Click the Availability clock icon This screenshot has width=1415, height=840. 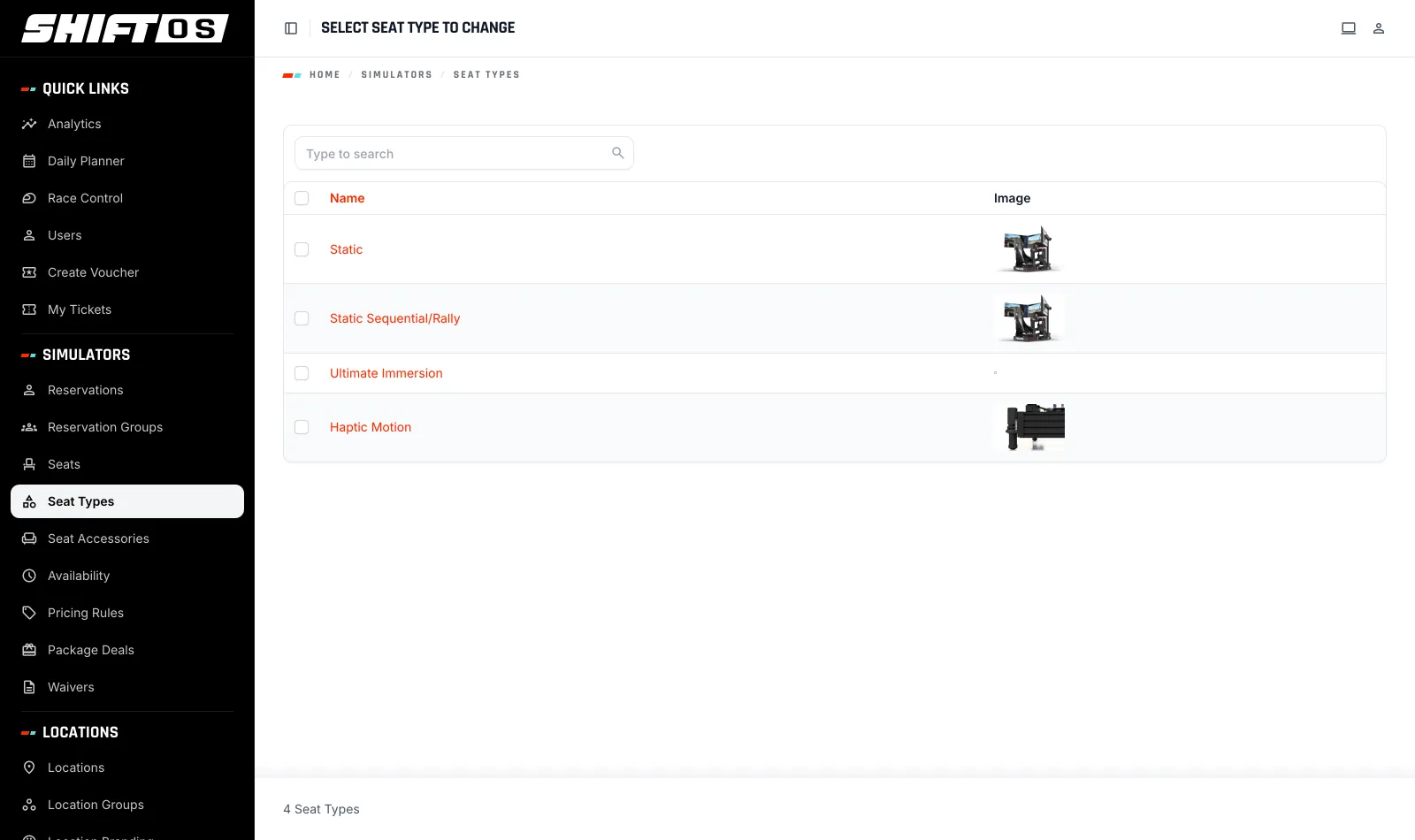coord(29,576)
